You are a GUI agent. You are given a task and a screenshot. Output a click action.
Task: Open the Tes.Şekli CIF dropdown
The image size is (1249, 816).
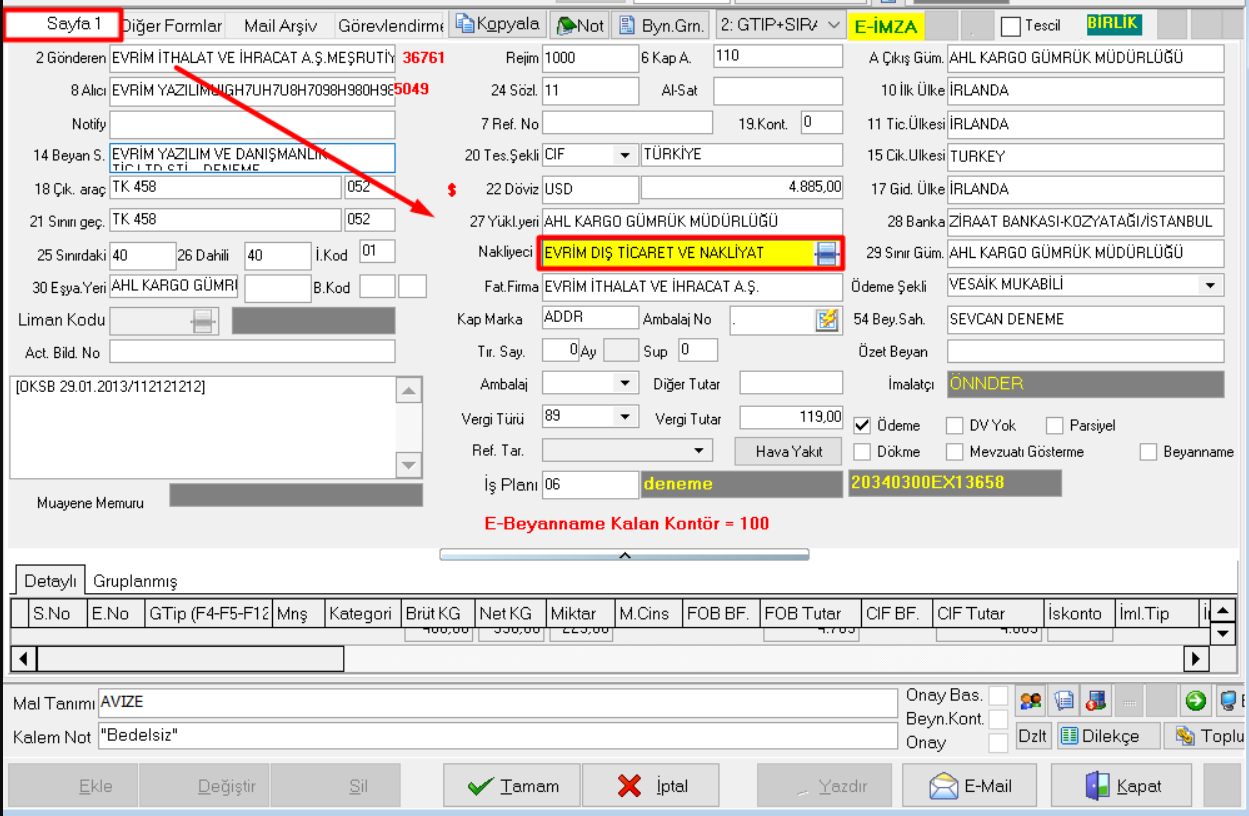click(x=626, y=155)
